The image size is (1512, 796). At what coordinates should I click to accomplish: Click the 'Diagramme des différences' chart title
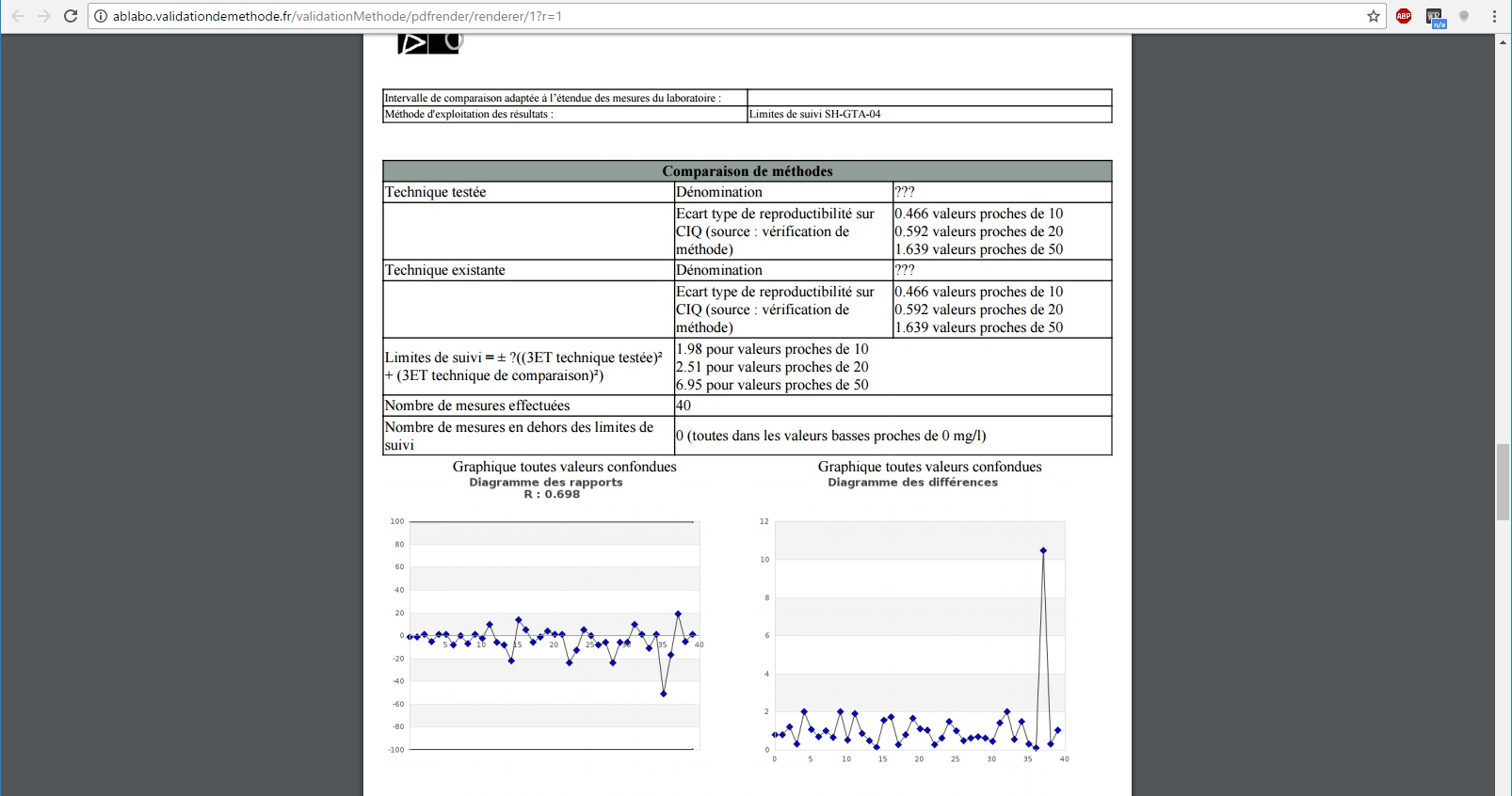(912, 482)
